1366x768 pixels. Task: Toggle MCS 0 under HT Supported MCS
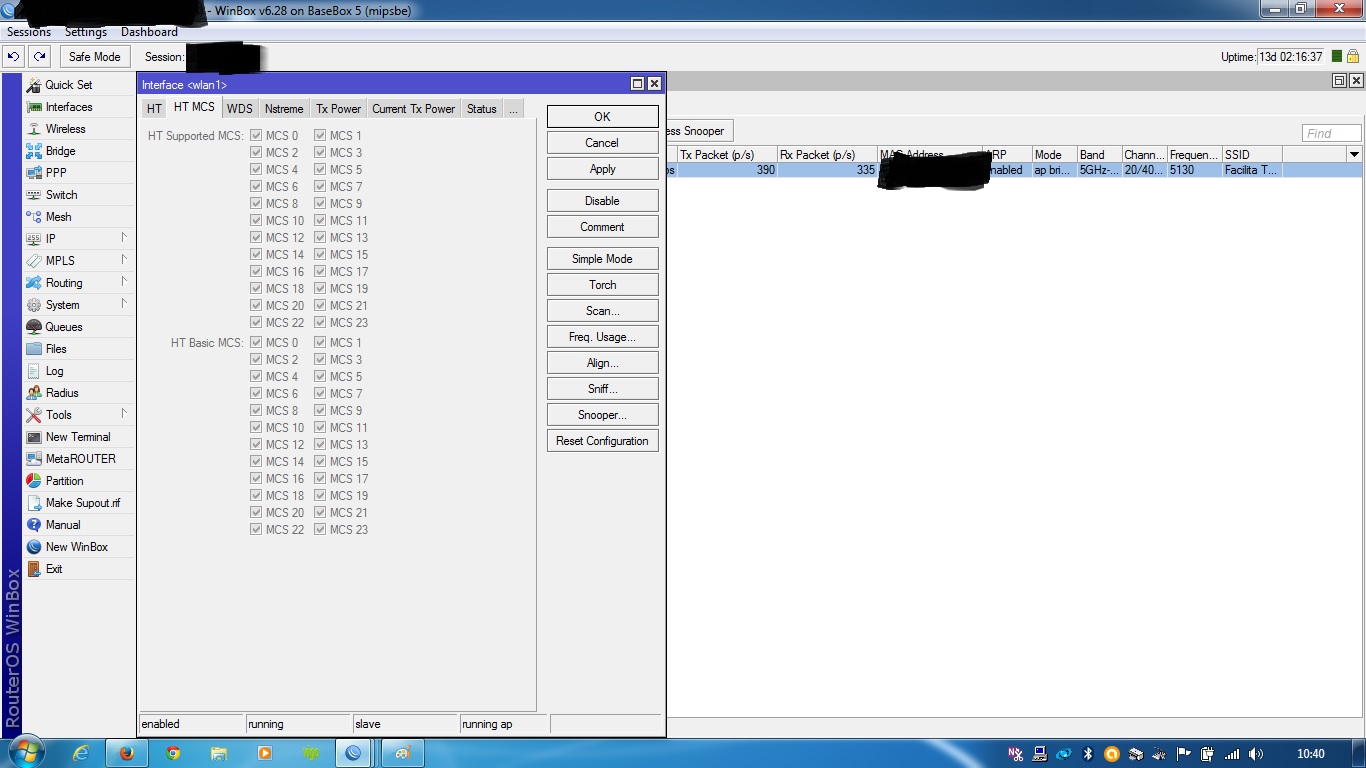pos(256,136)
